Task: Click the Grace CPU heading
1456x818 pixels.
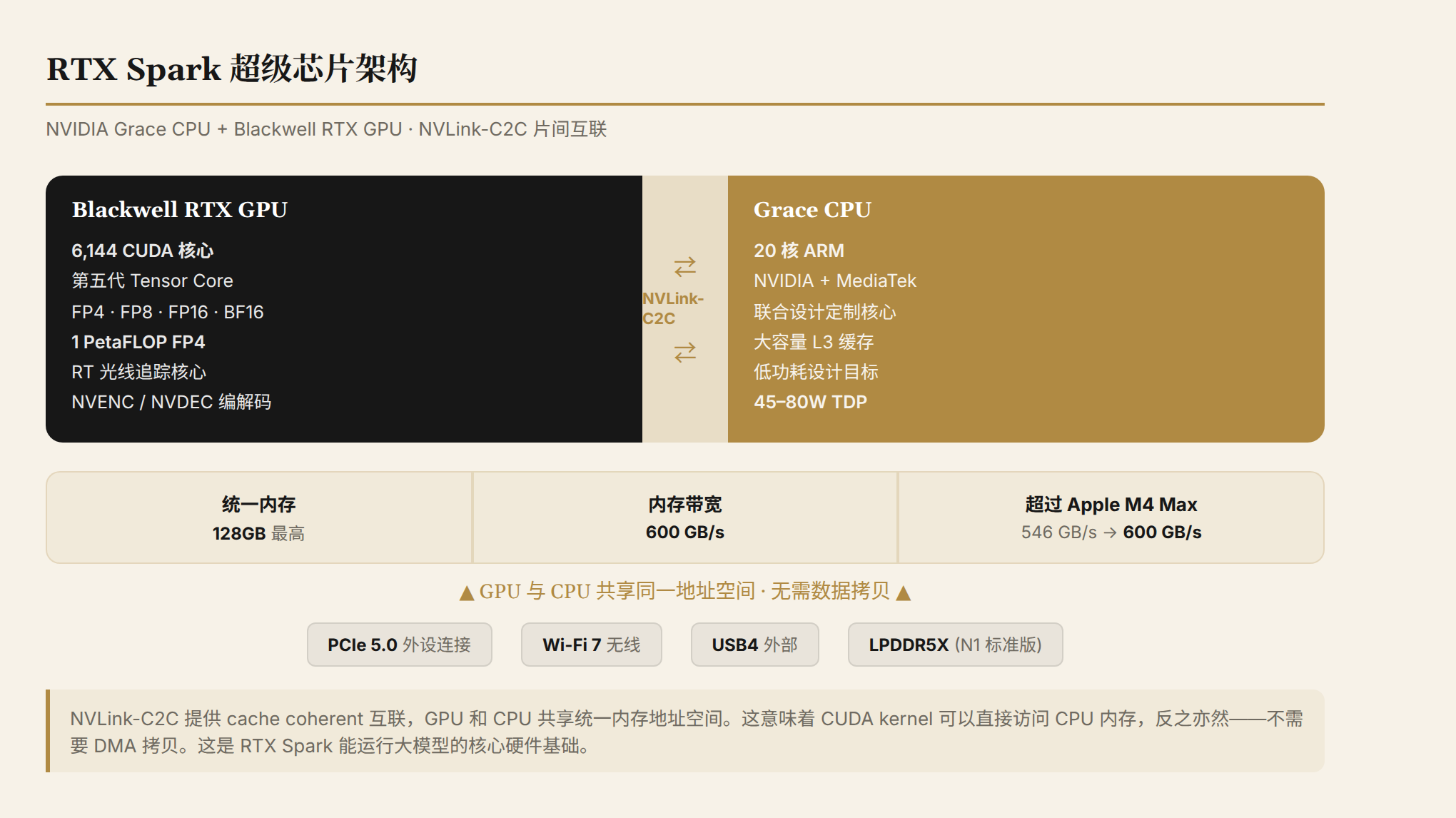Action: coord(813,209)
